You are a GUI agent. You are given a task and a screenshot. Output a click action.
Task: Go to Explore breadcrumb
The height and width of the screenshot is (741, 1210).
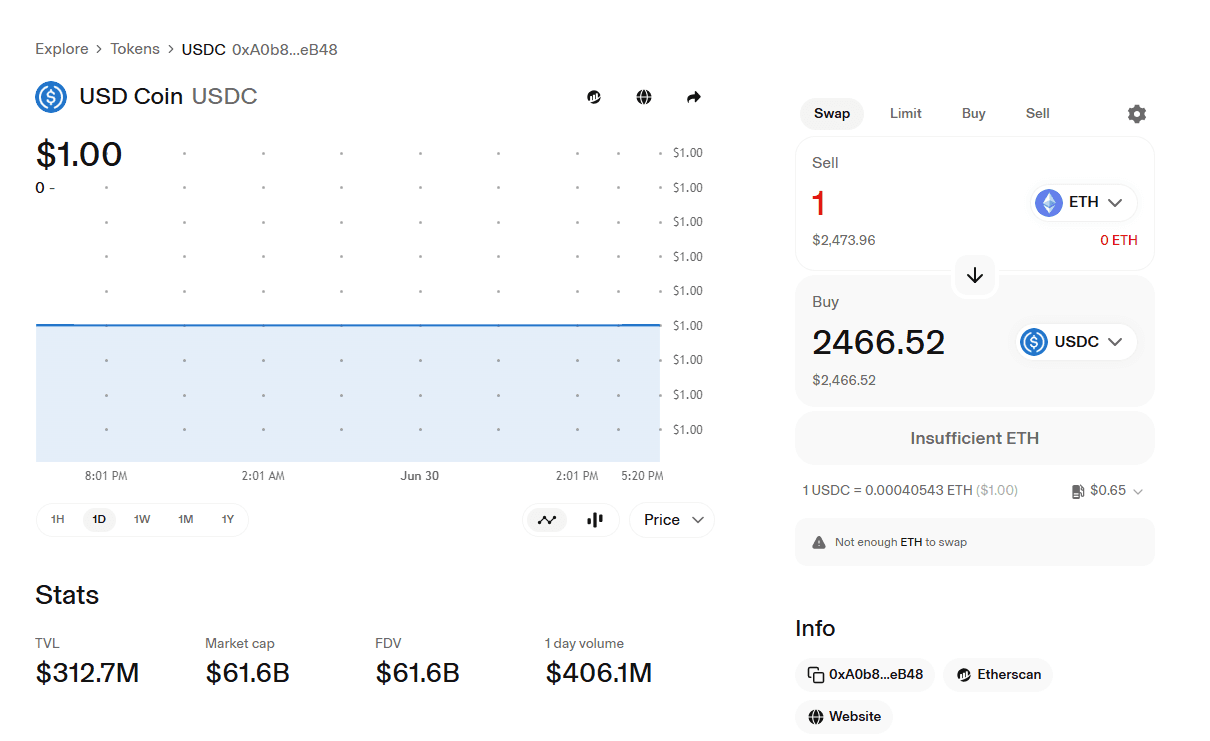[62, 49]
